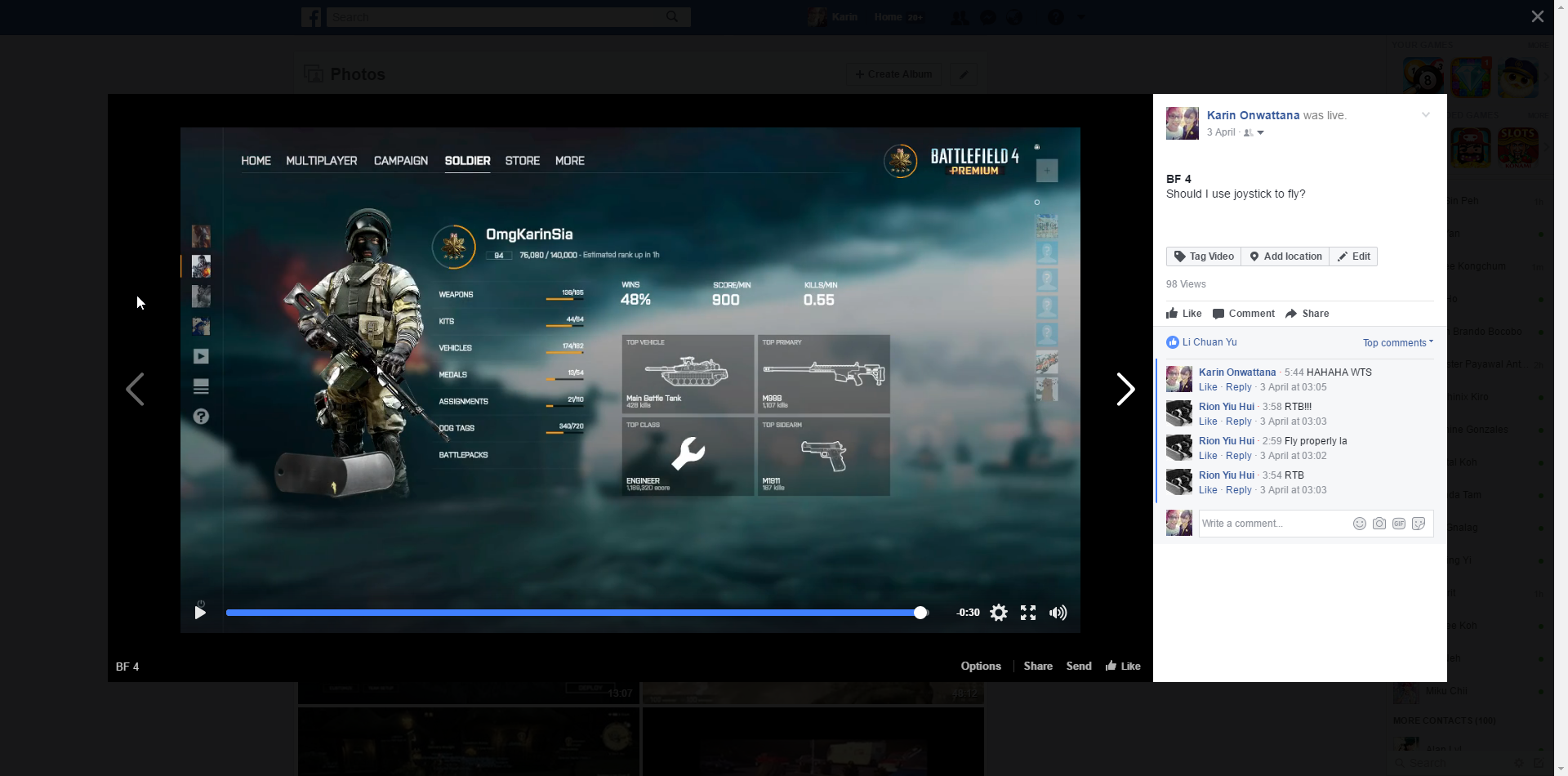Like the RTB!!! comment
1568x776 pixels.
(x=1208, y=421)
